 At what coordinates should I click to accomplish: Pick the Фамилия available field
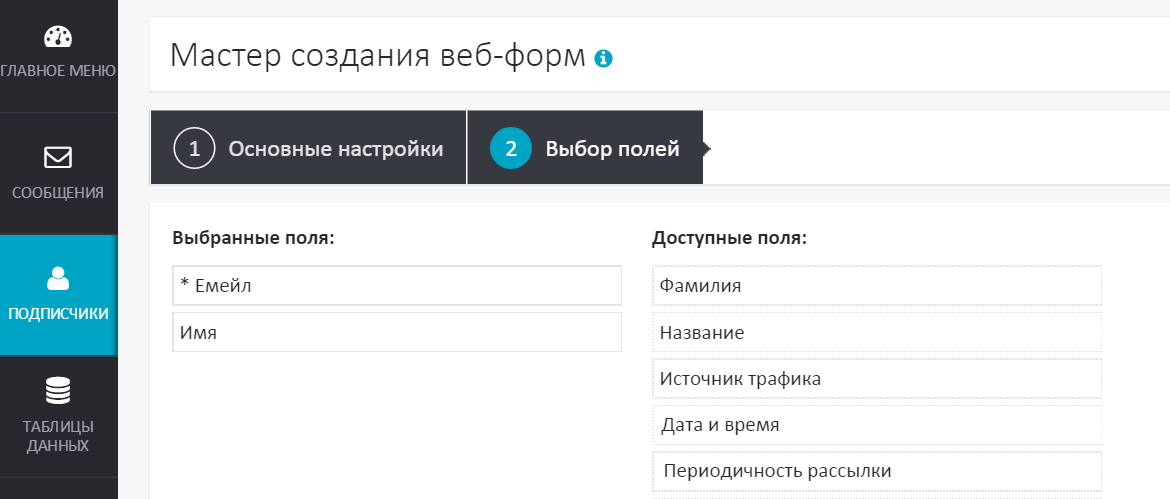(x=876, y=286)
